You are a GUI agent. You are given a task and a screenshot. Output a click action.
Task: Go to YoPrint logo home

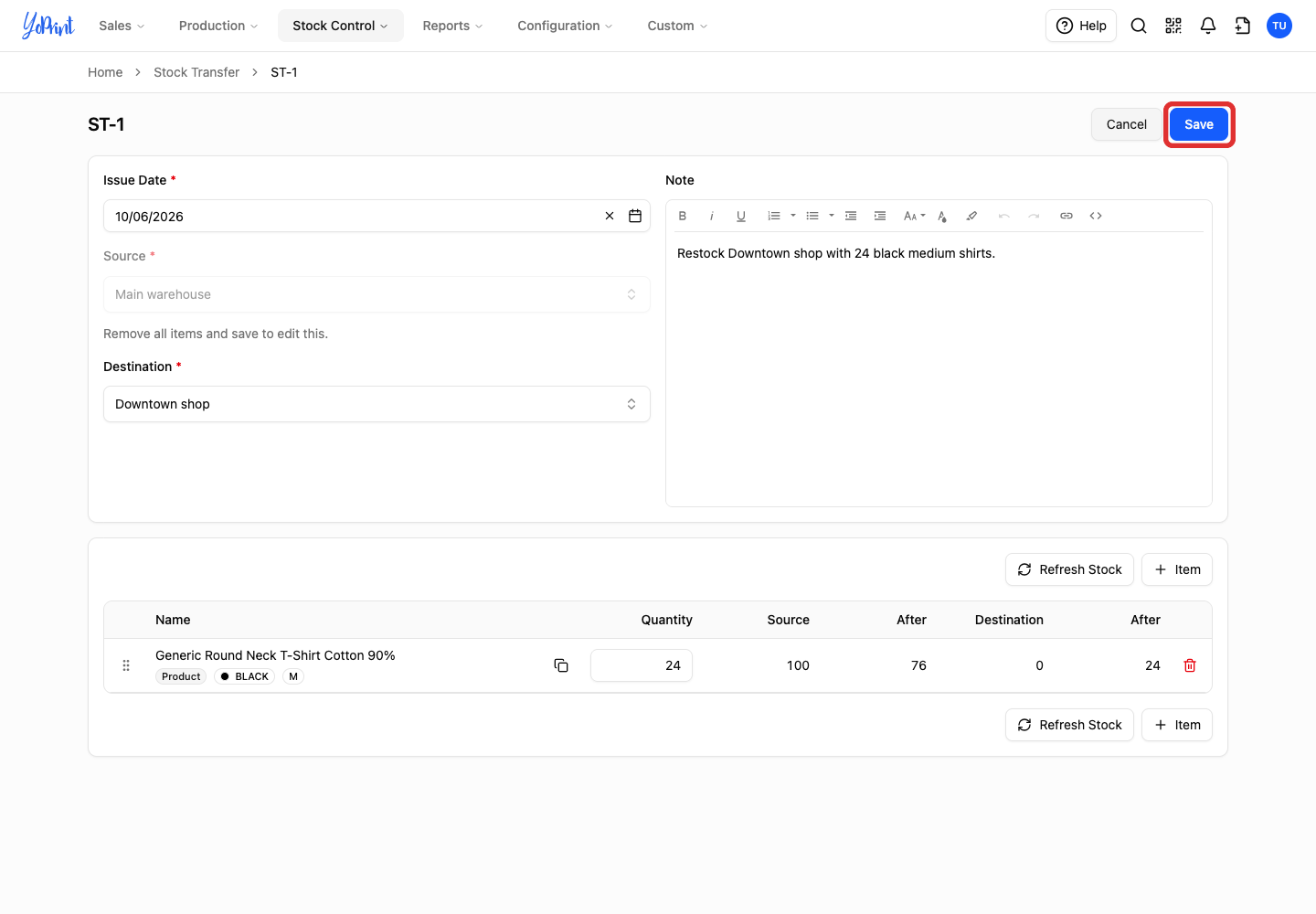[48, 25]
